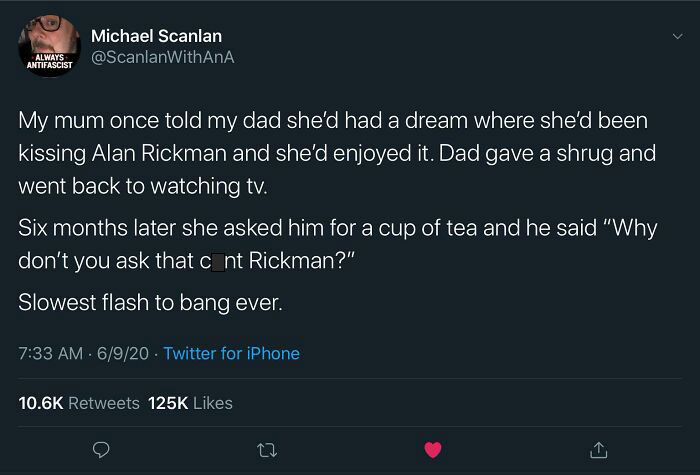Click the 6/9/20 date
This screenshot has width=700, height=475.
(x=125, y=353)
